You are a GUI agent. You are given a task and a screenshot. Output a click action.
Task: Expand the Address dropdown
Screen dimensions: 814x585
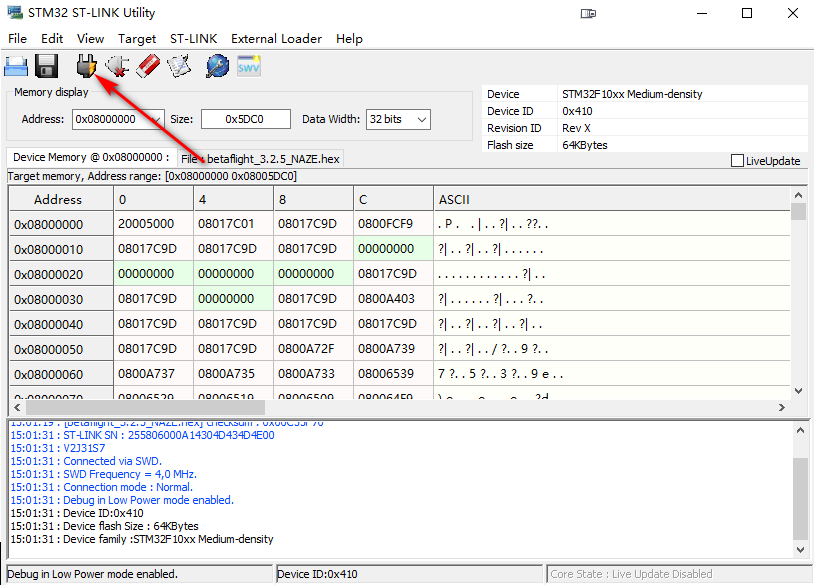click(156, 119)
